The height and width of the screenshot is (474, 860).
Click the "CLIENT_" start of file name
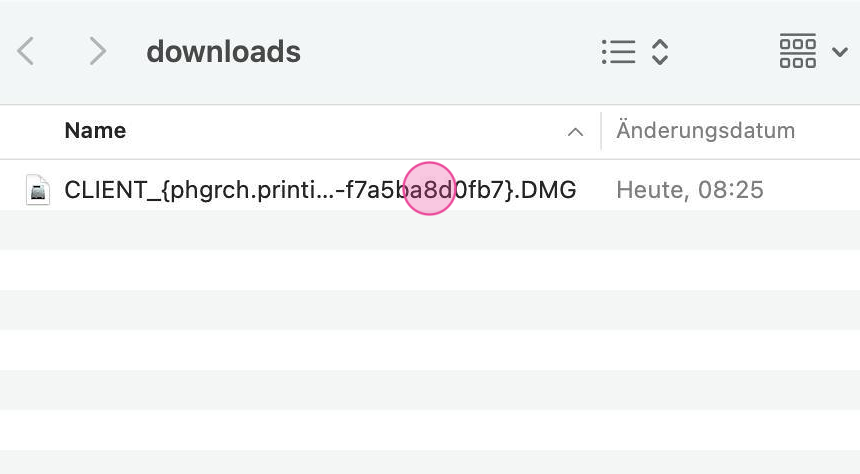click(100, 189)
